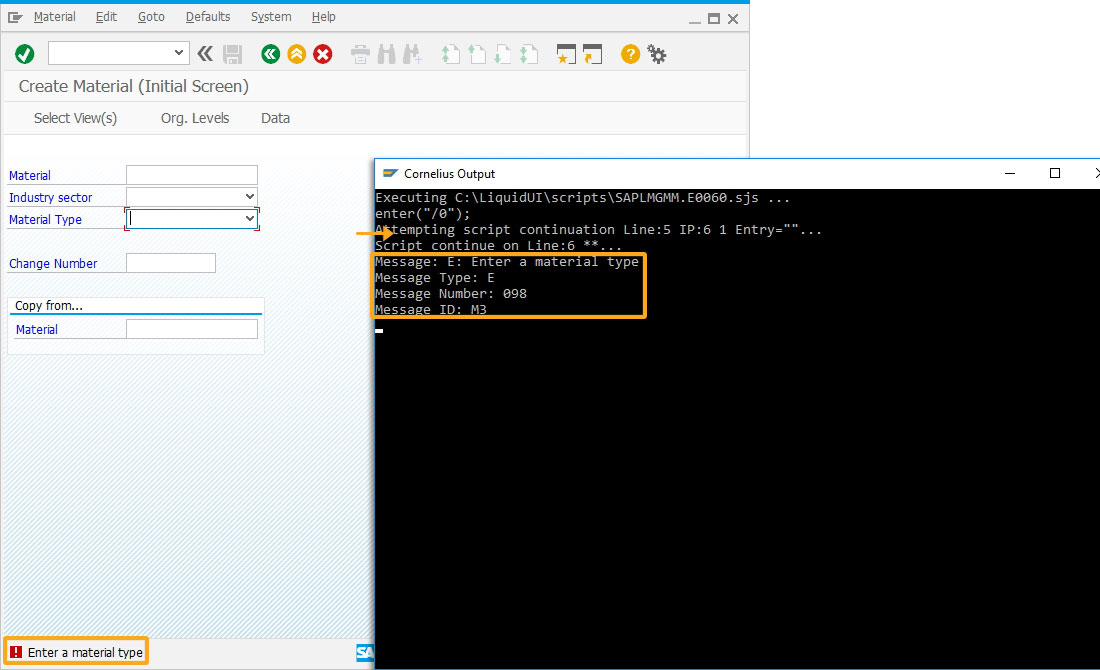
Task: Click the yellow Exit icon
Action: click(x=297, y=54)
